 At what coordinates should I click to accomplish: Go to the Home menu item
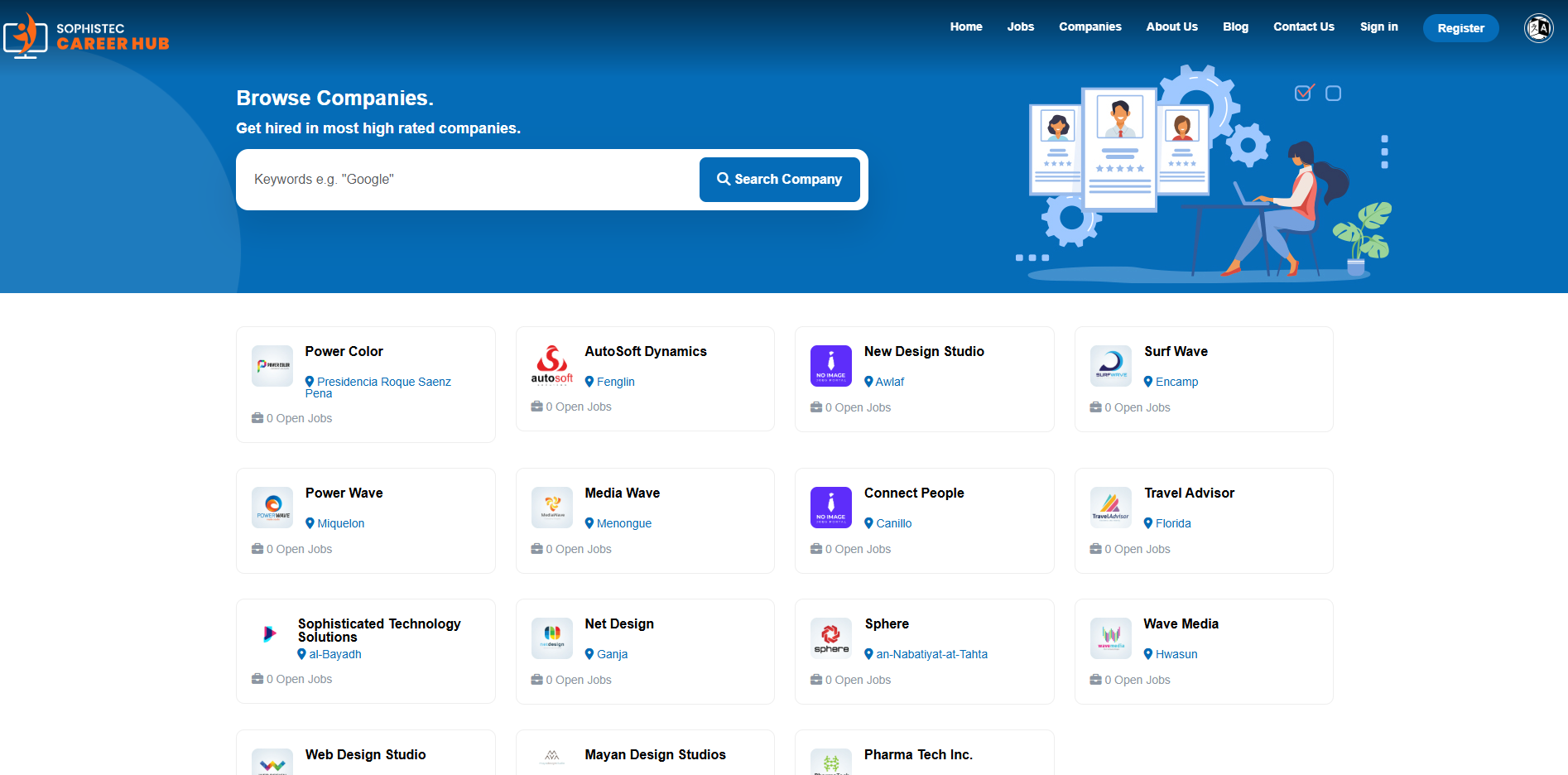[966, 26]
